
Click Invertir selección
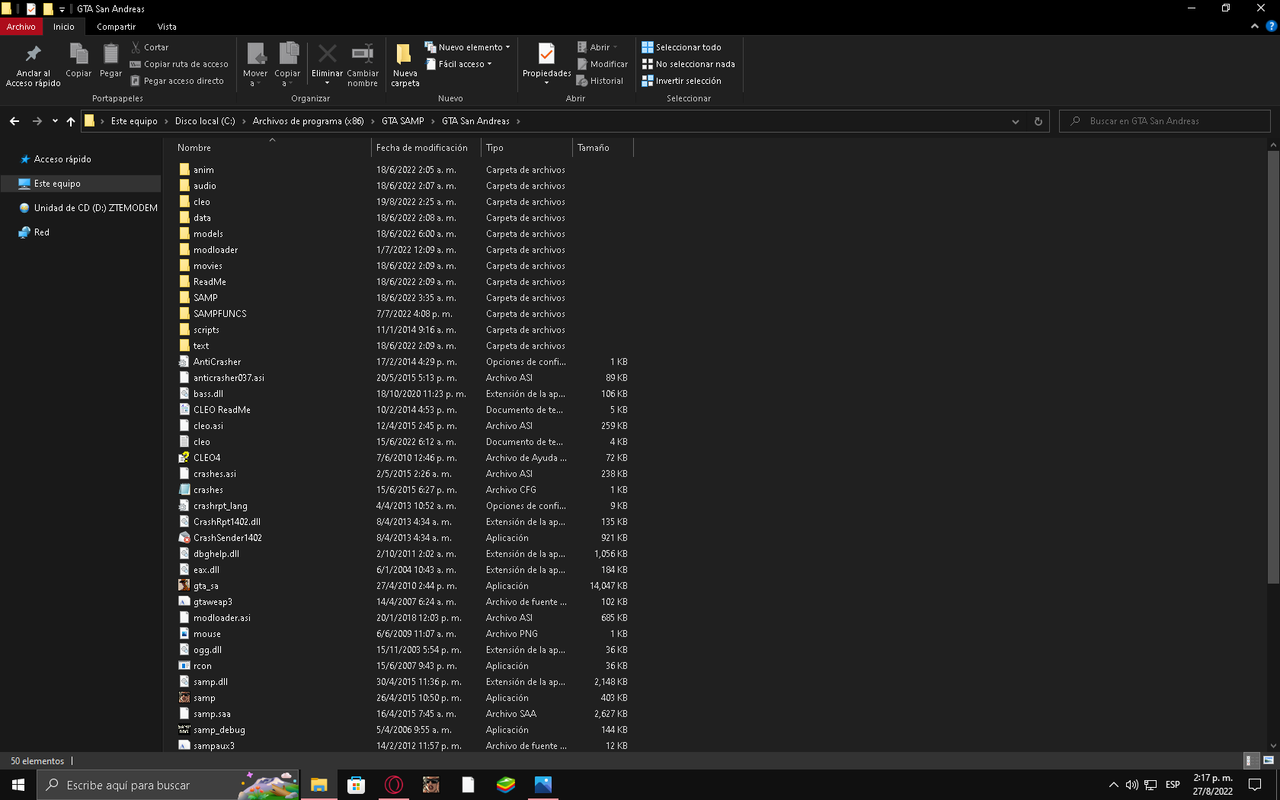click(x=681, y=81)
